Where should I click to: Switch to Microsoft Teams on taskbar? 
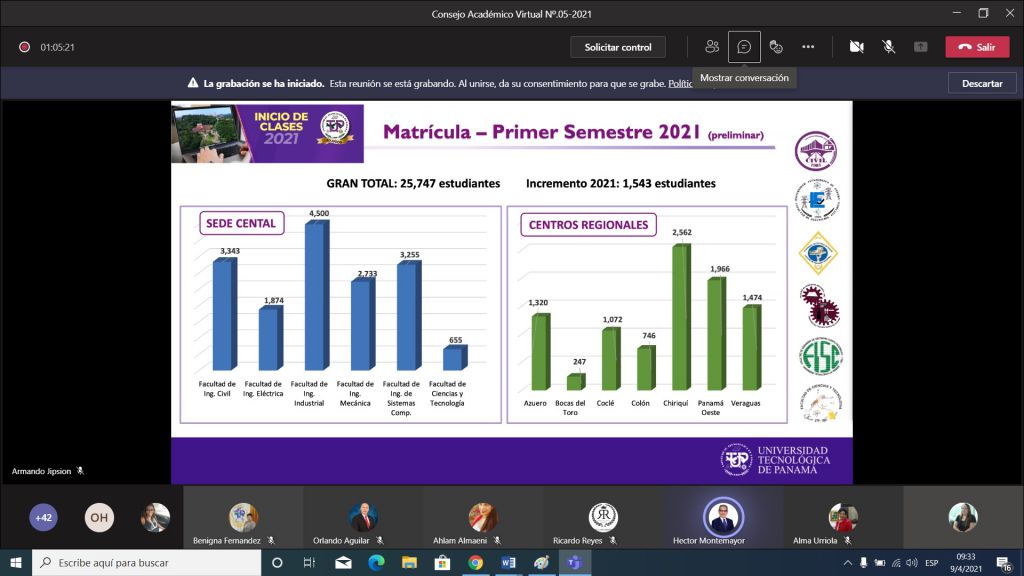[574, 562]
